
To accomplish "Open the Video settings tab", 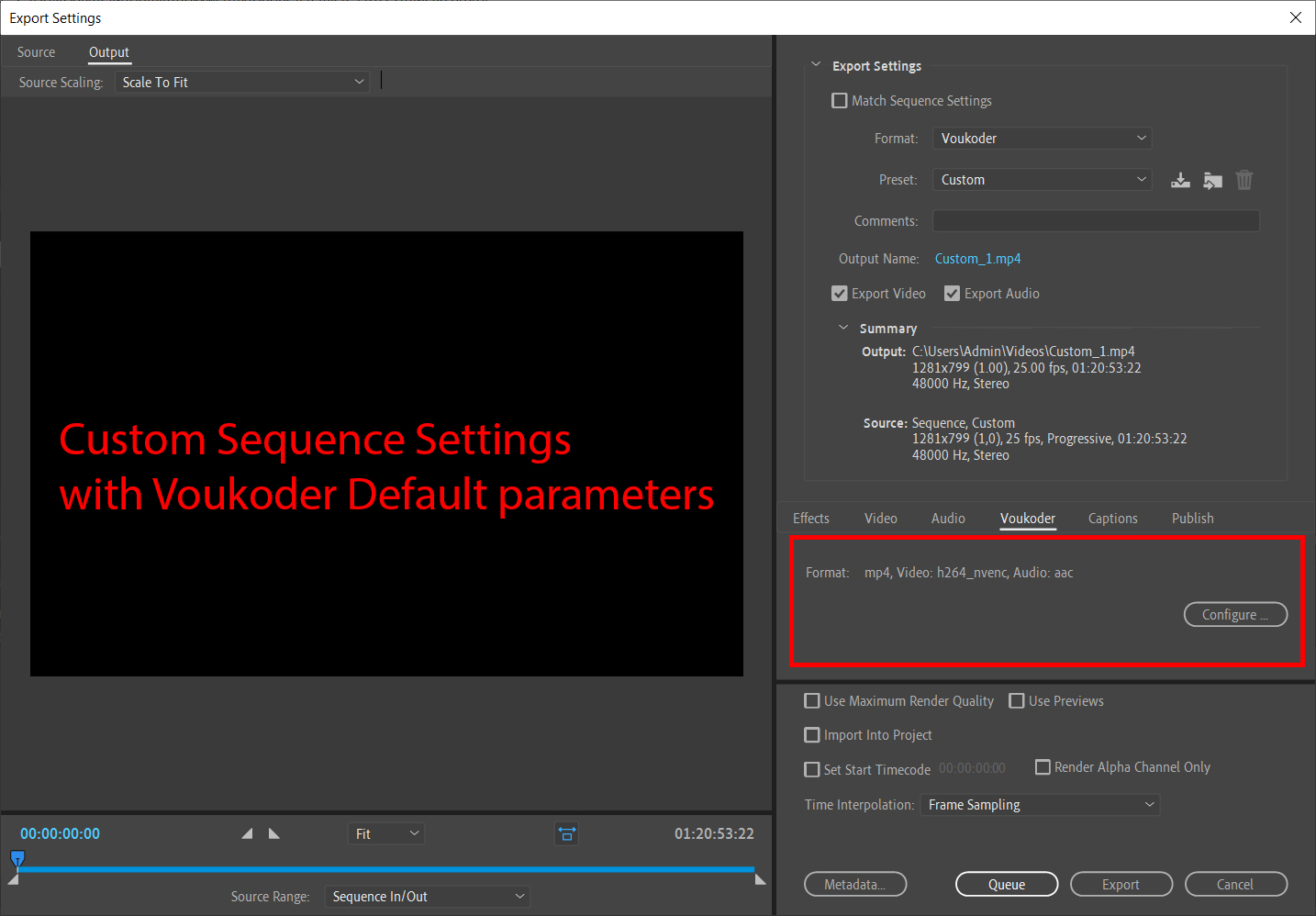I will click(880, 519).
